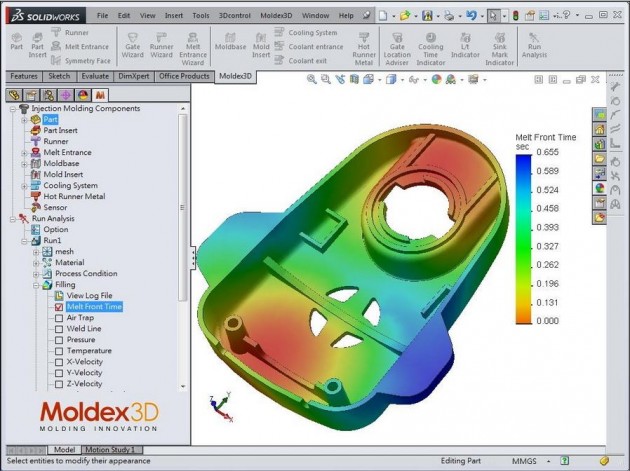Switch to the Evaluate tab
Image resolution: width=630 pixels, height=471 pixels.
click(x=95, y=76)
